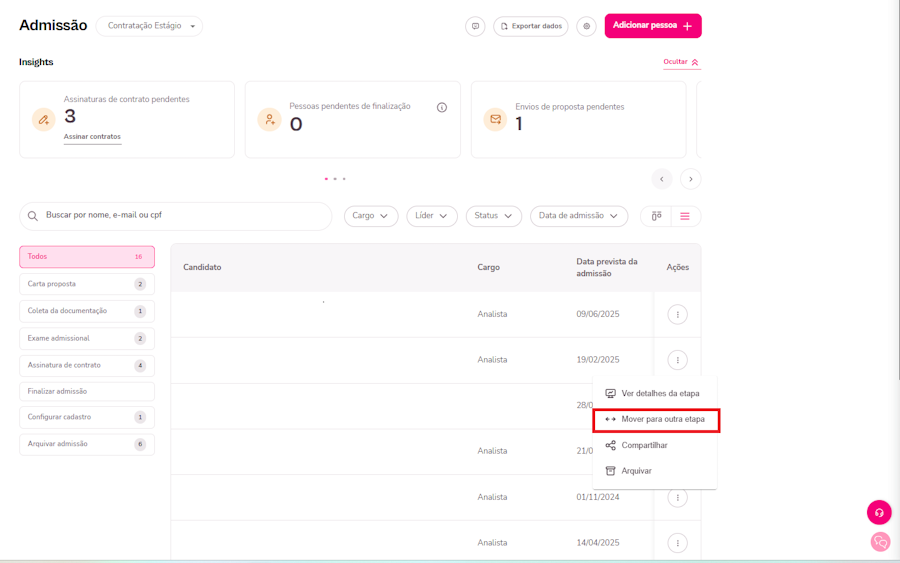900x563 pixels.
Task: Click the search magnifier icon
Action: 33,216
